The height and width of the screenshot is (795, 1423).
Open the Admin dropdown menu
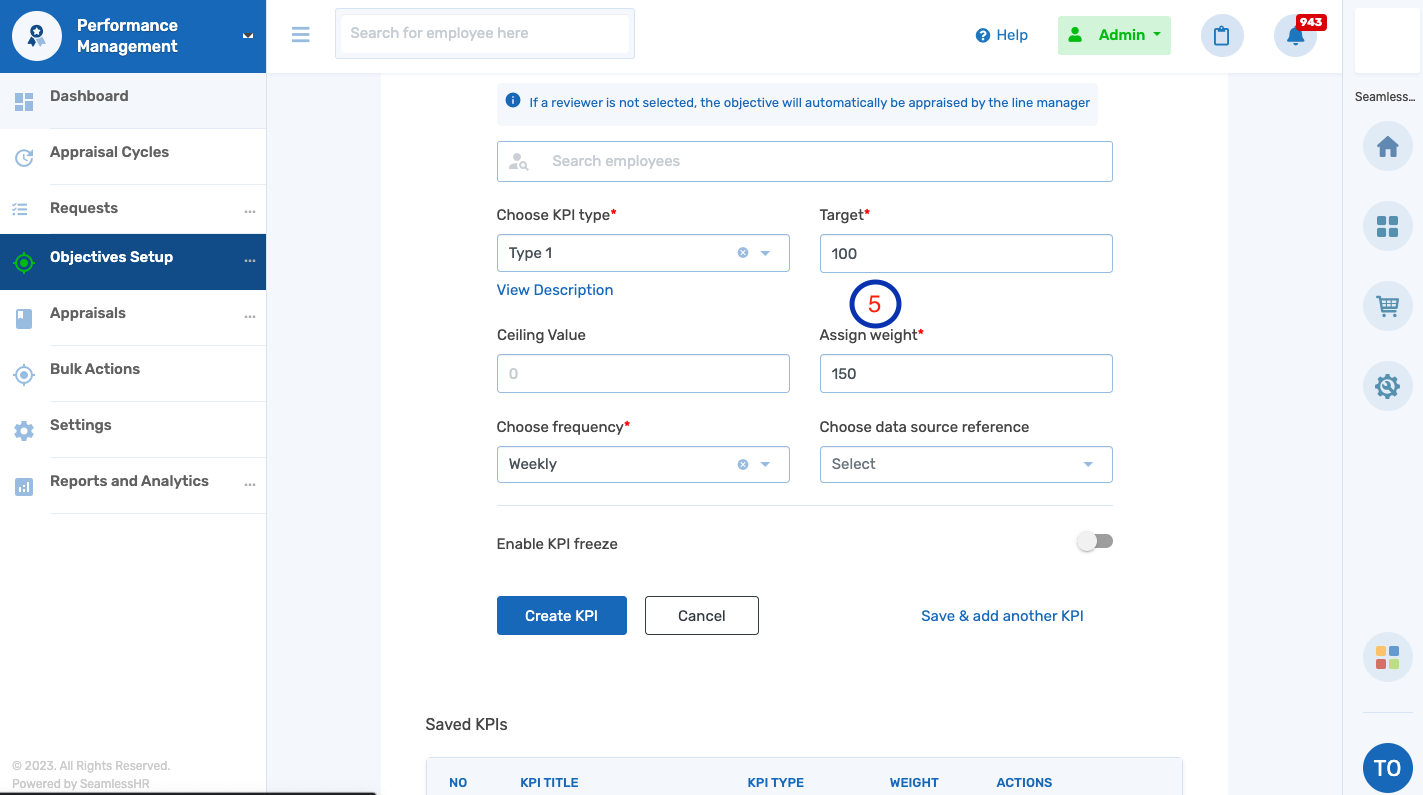(x=1114, y=35)
